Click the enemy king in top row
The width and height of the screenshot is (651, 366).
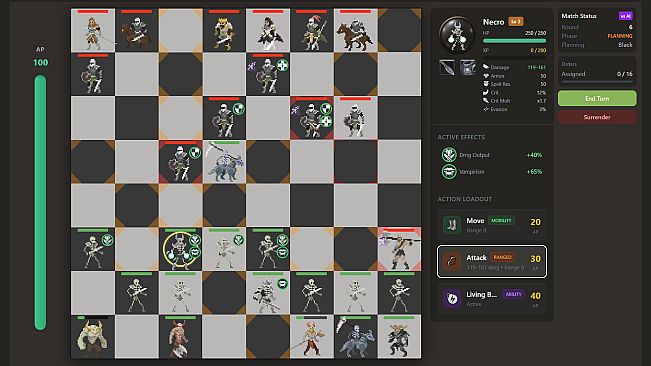click(224, 31)
